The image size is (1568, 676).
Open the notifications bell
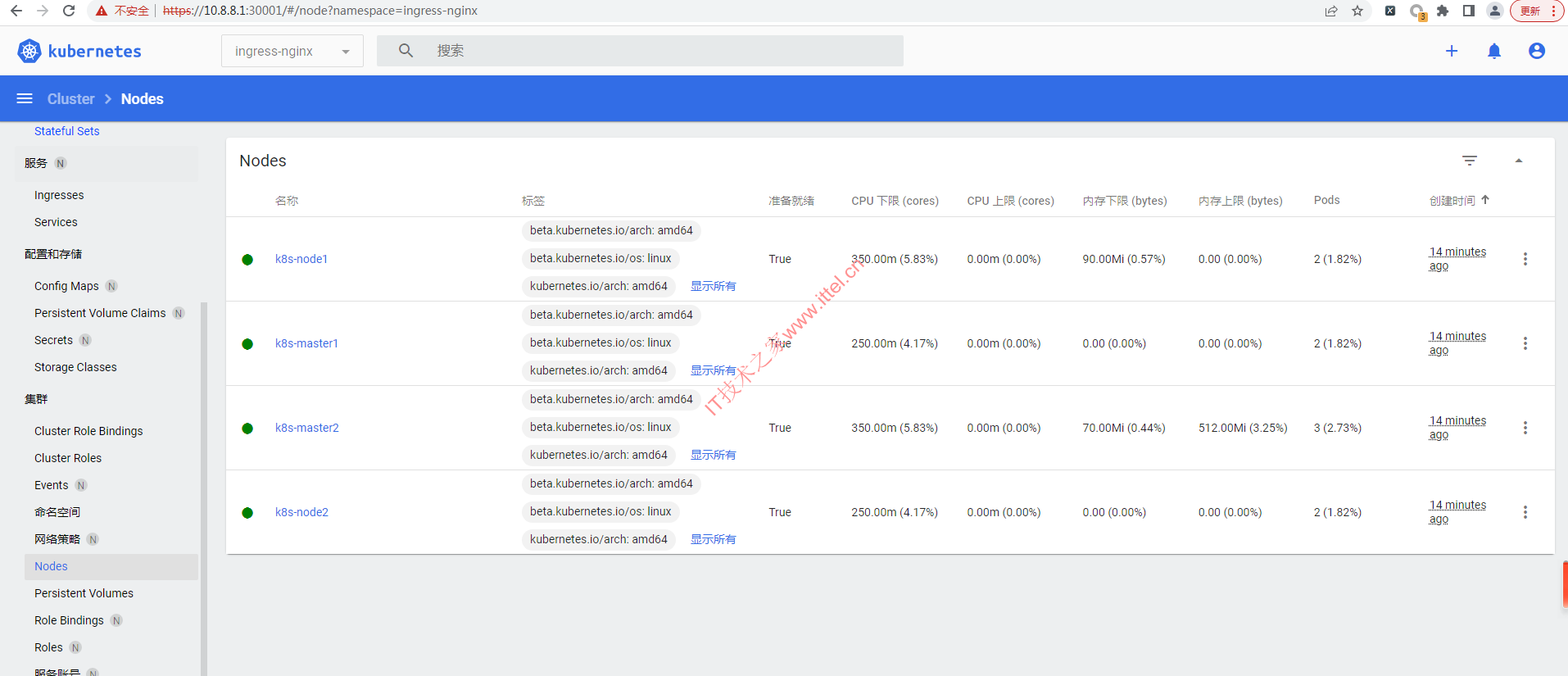click(1494, 51)
